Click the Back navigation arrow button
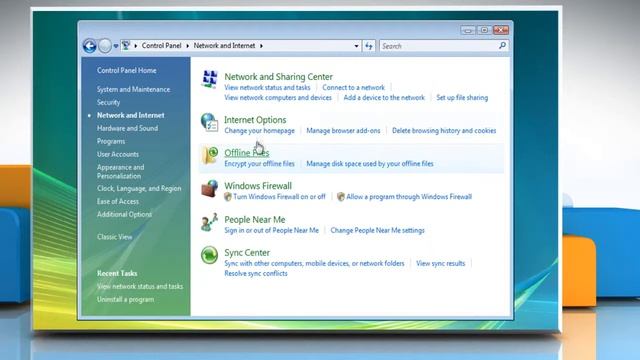 click(89, 46)
